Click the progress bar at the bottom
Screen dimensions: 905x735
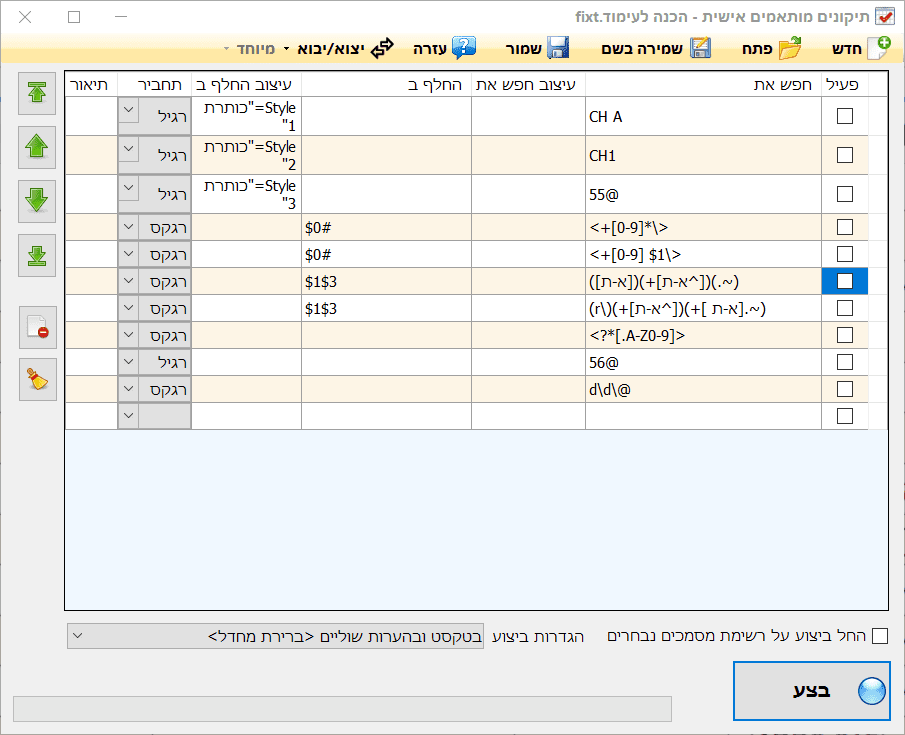pos(342,709)
